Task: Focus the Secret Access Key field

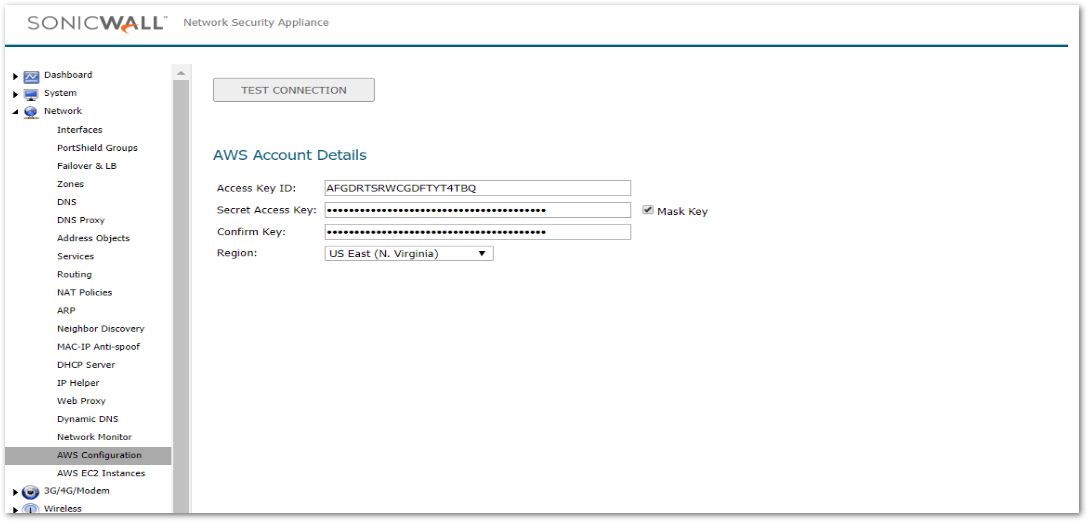Action: pyautogui.click(x=477, y=210)
